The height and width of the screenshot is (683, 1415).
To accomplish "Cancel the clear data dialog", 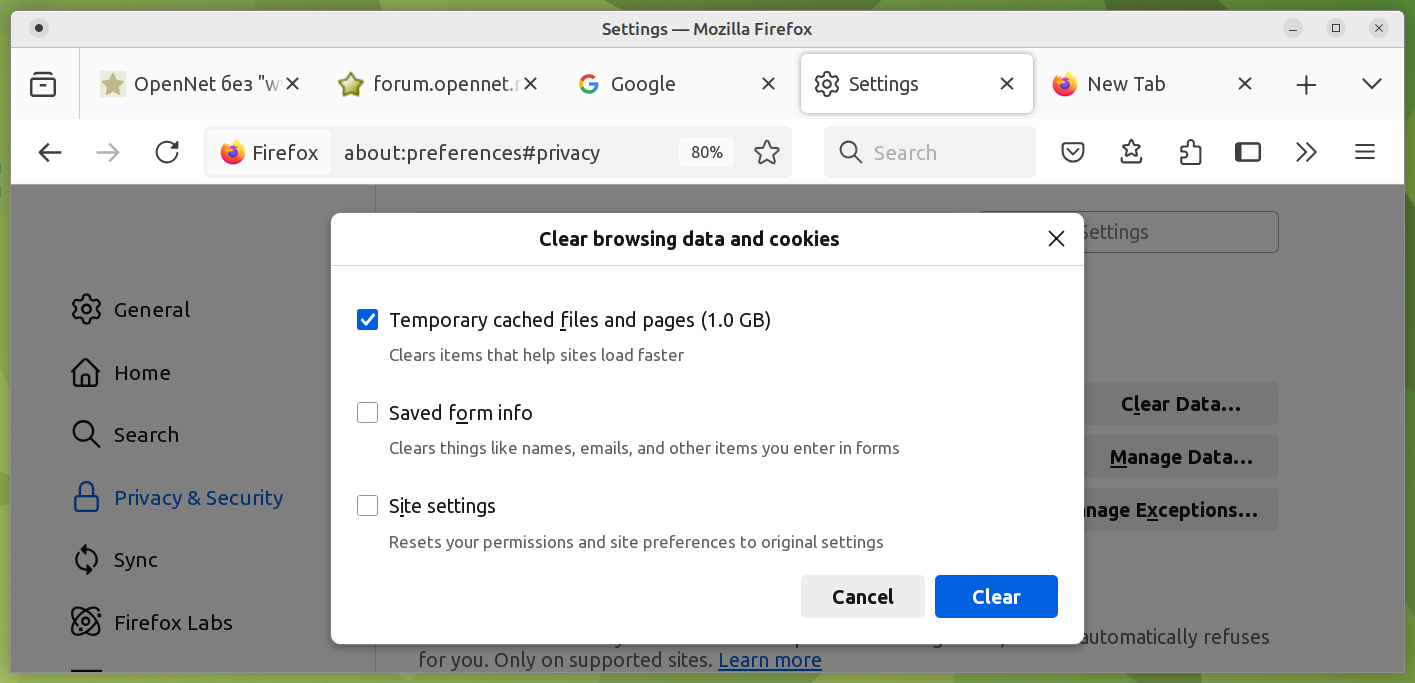I will [862, 597].
